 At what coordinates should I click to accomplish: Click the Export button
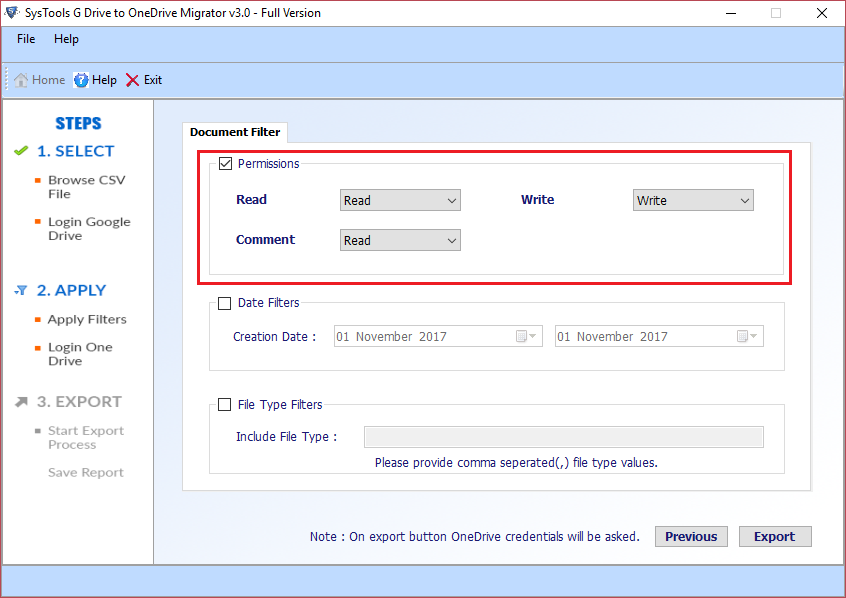click(775, 536)
